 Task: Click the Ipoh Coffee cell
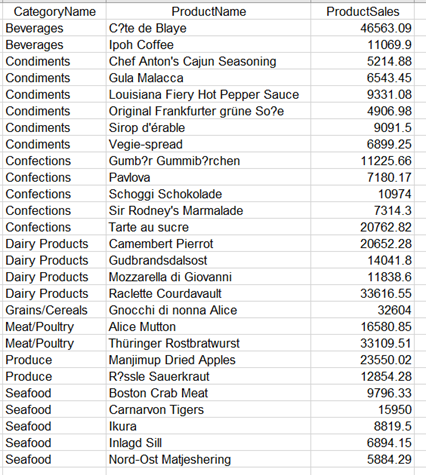point(208,45)
